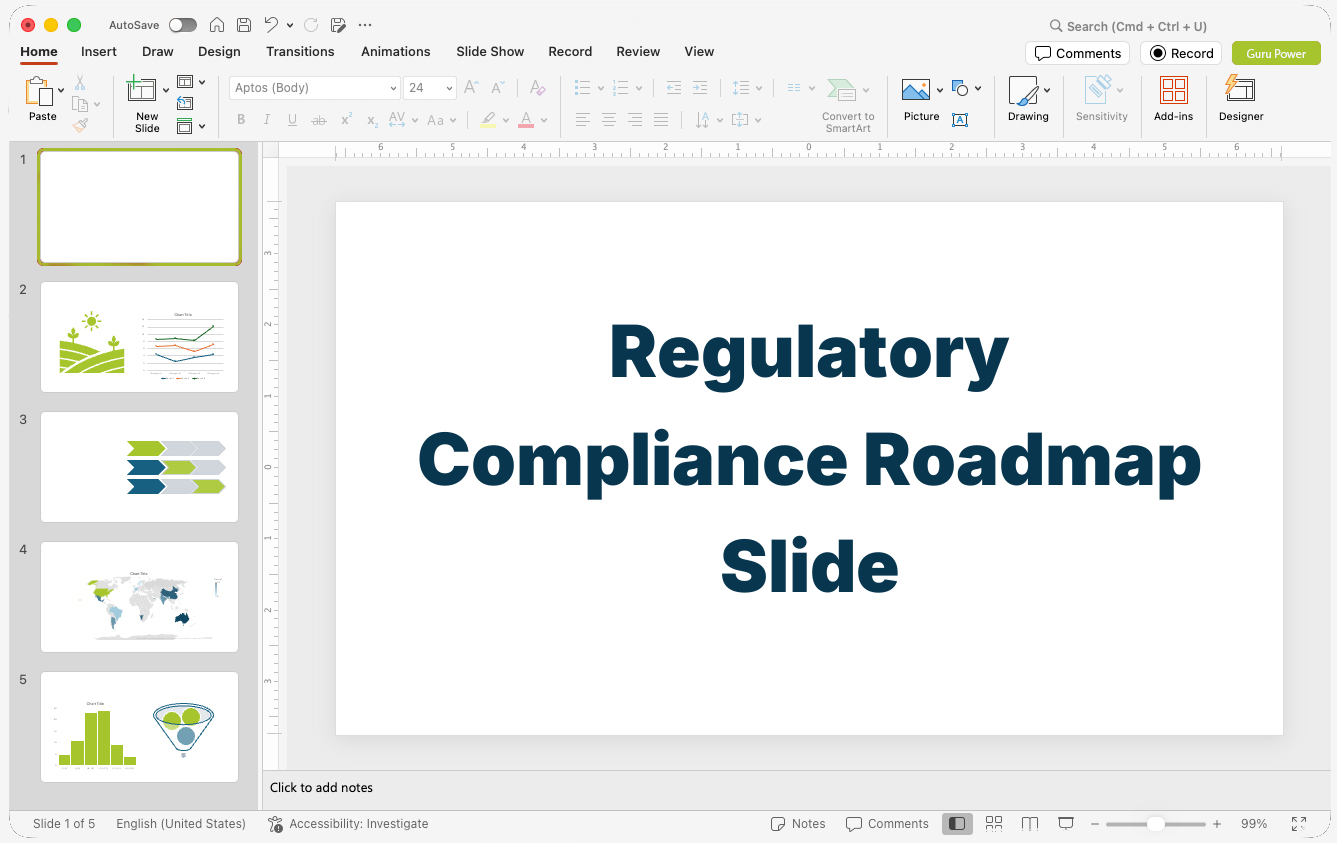Click the text highlight color swatch
This screenshot has width=1337, height=843.
tap(488, 120)
